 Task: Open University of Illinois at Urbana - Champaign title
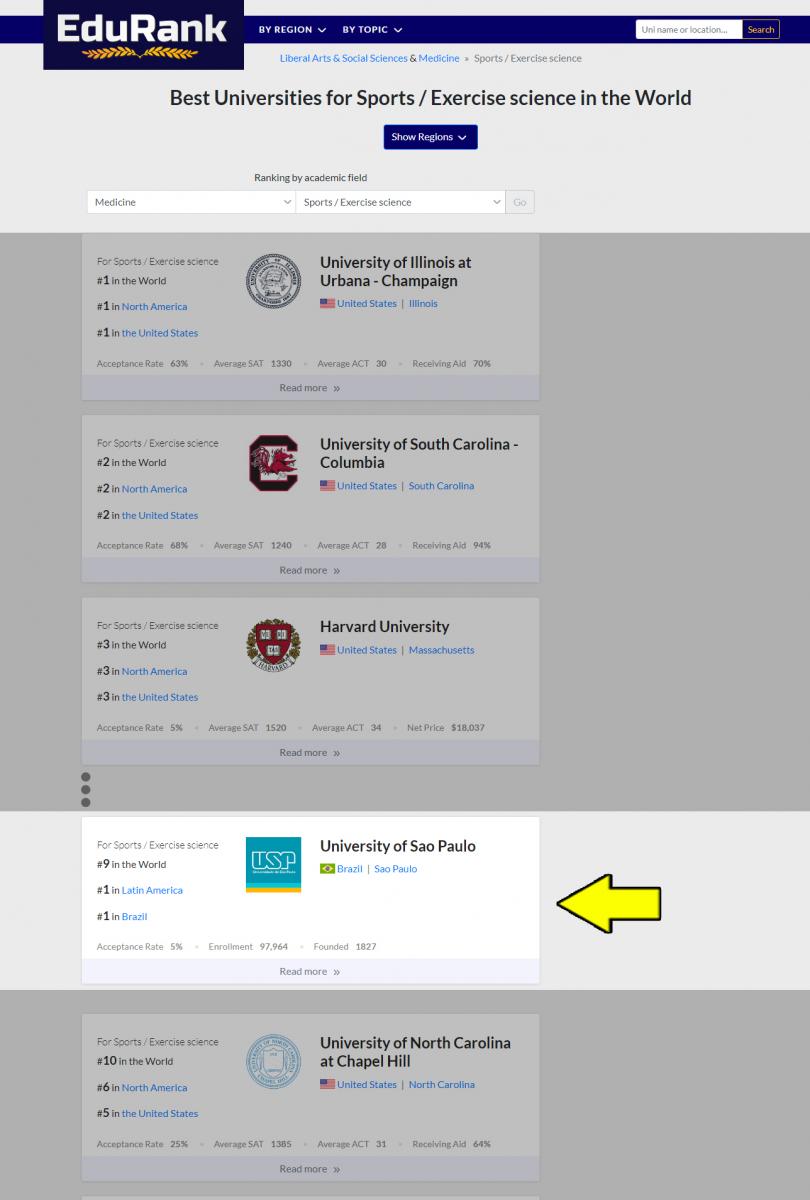coord(396,271)
